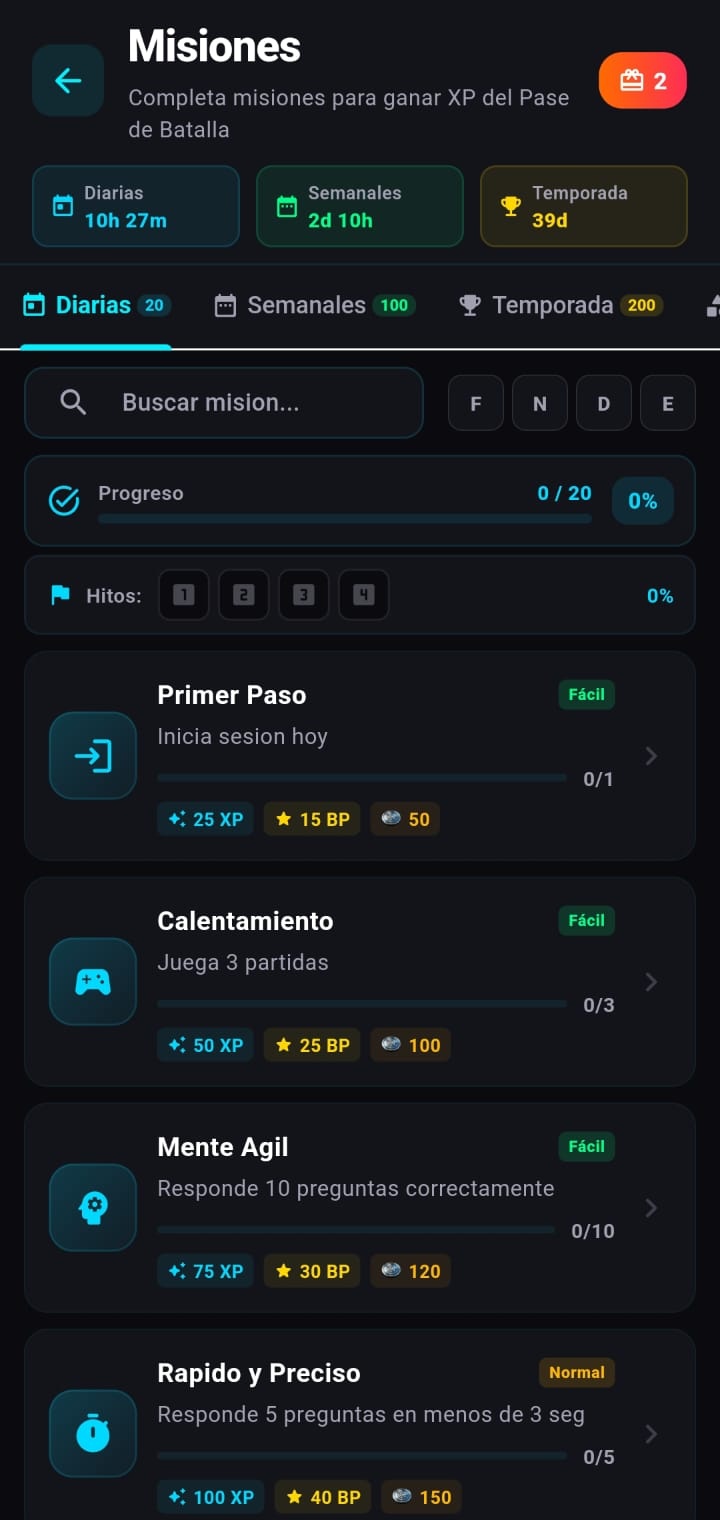Tap the Rapido y Preciso stopwatch icon
Viewport: 720px width, 1520px height.
pos(93,1434)
